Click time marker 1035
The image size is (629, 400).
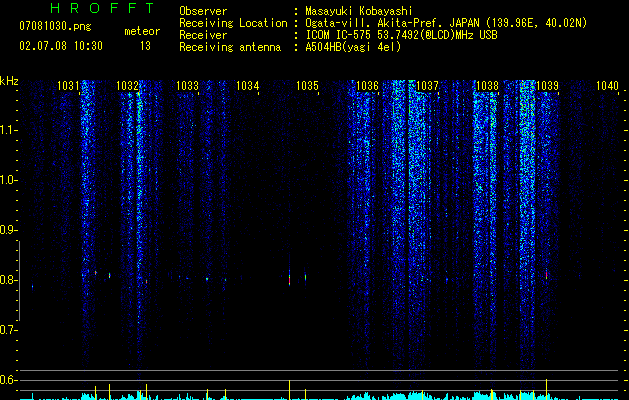coord(307,86)
